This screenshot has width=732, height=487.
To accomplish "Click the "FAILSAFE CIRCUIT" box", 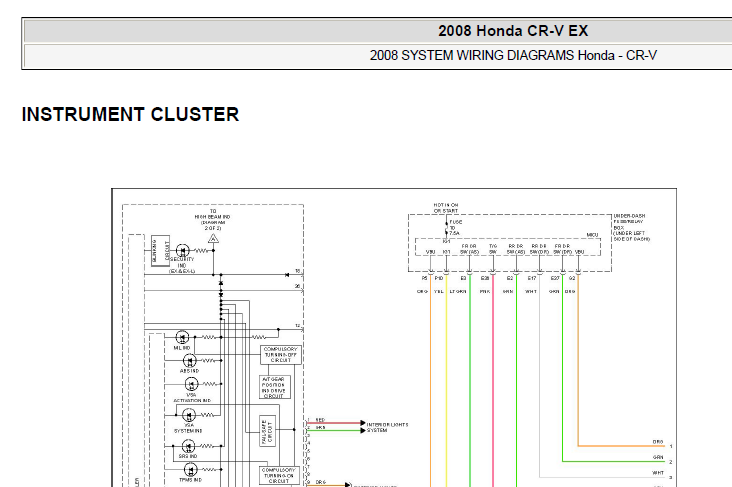I will click(x=267, y=431).
